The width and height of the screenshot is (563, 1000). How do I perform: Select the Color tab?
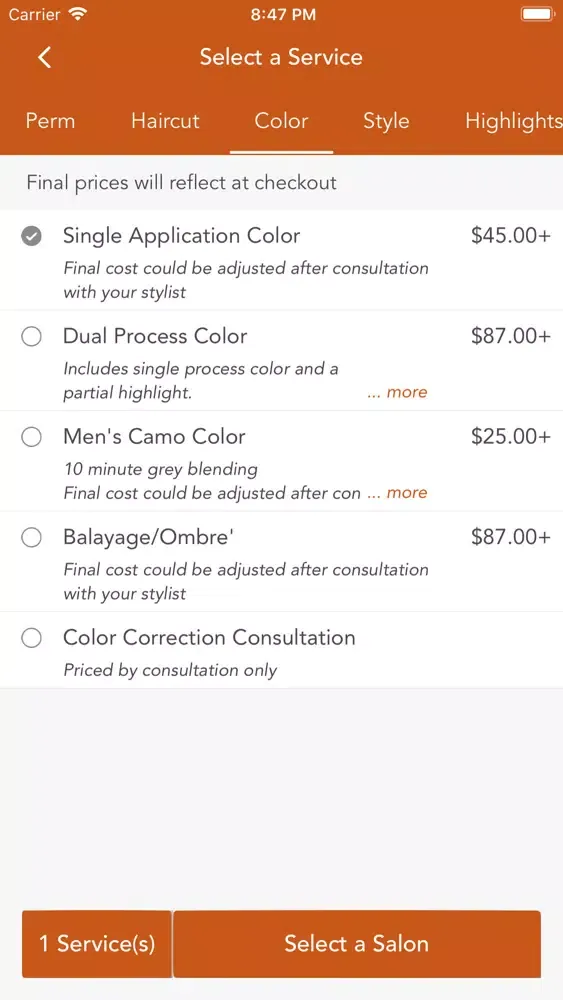click(281, 121)
